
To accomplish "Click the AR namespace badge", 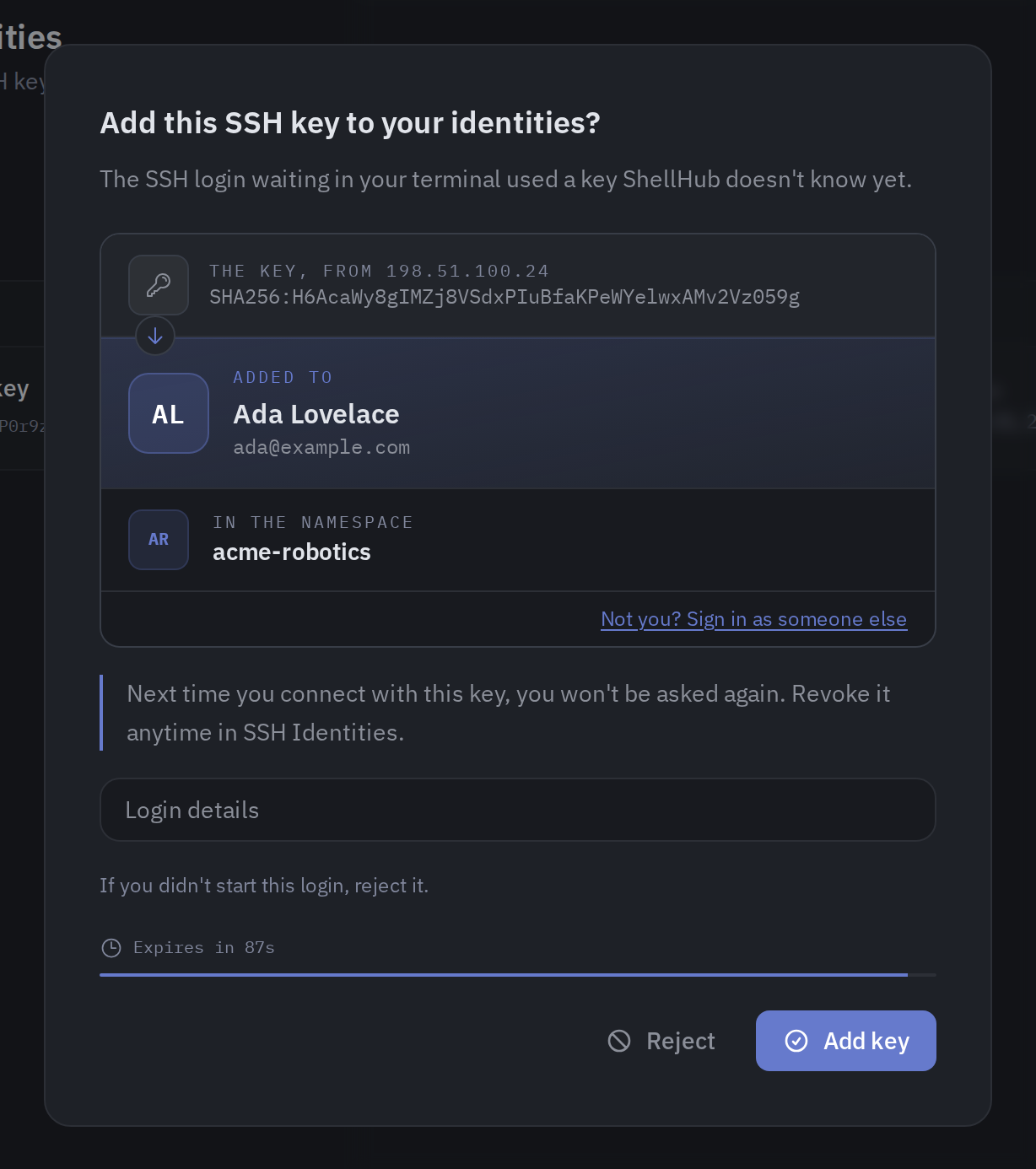I will click(159, 540).
